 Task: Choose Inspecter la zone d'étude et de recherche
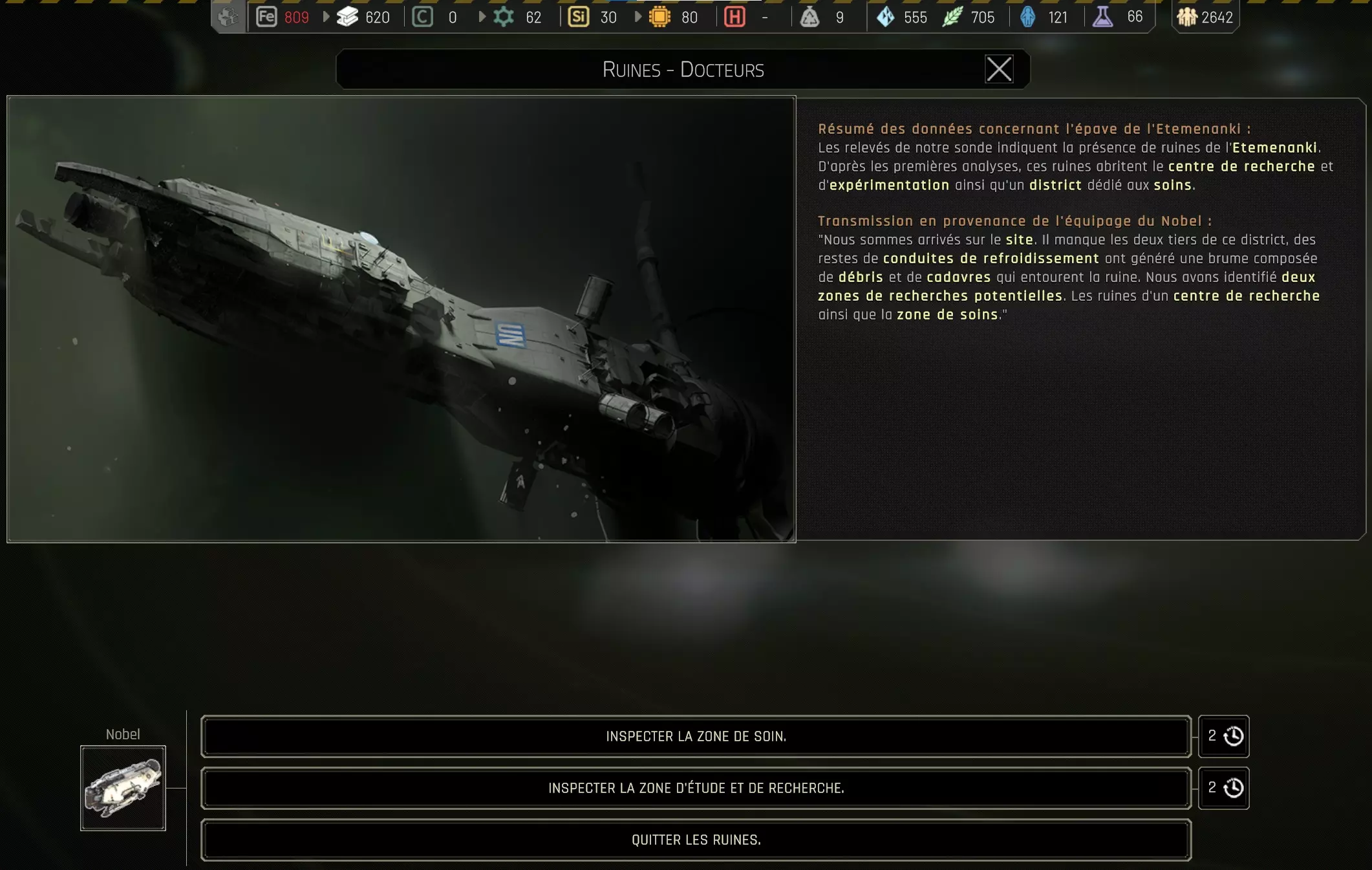696,788
